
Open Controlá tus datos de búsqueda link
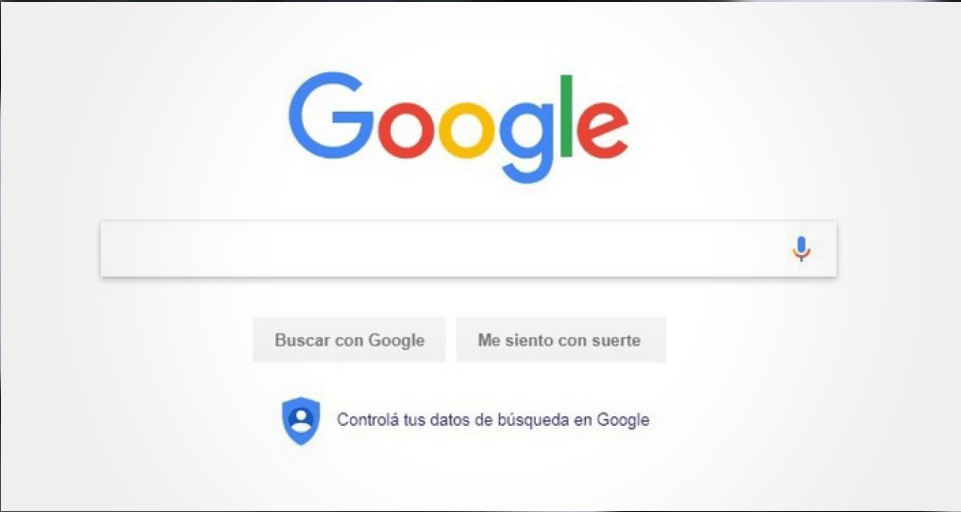click(493, 420)
